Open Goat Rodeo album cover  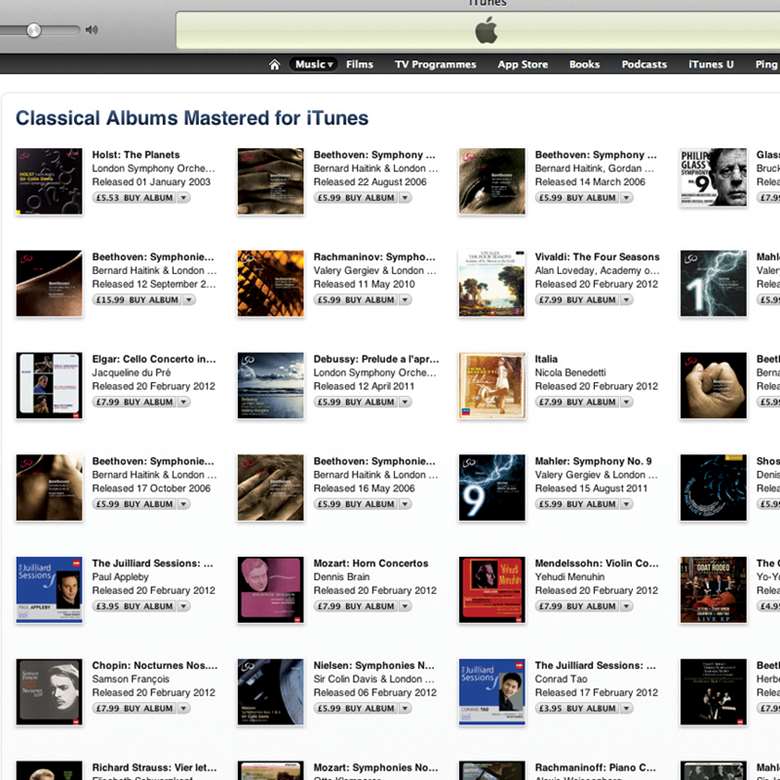tap(713, 590)
